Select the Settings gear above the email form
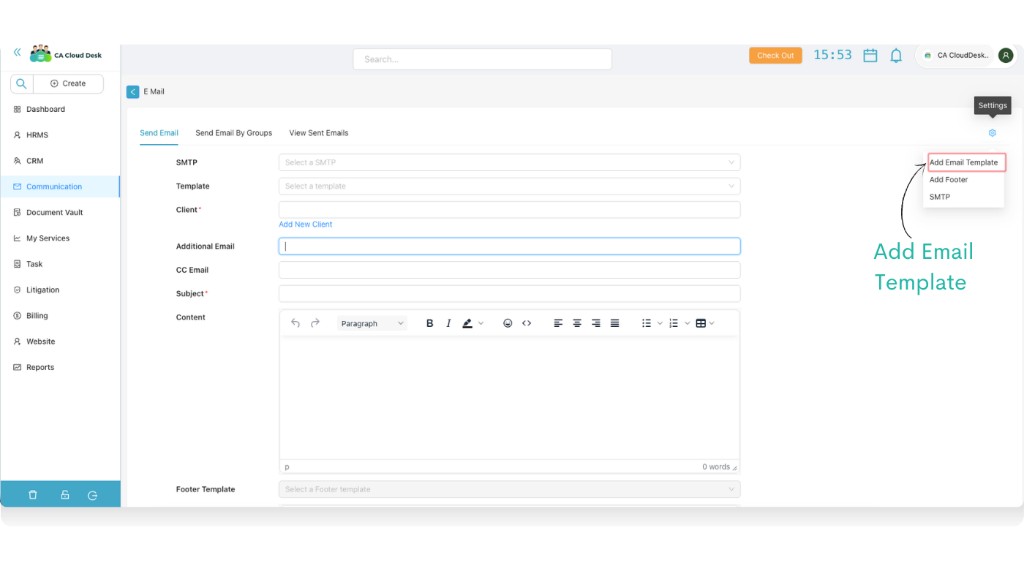 coord(991,132)
